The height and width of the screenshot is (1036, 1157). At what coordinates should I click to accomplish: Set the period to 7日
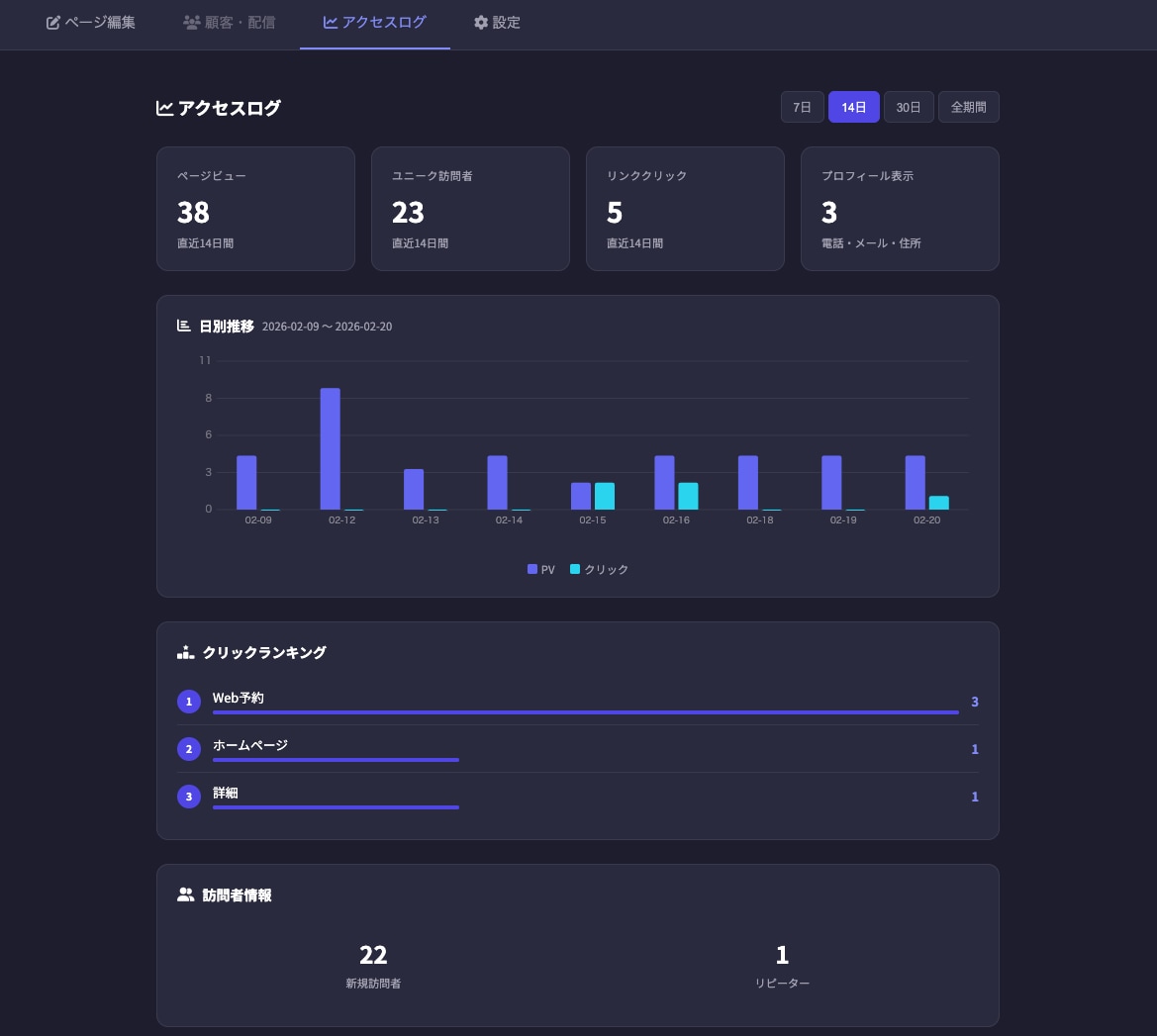click(802, 107)
